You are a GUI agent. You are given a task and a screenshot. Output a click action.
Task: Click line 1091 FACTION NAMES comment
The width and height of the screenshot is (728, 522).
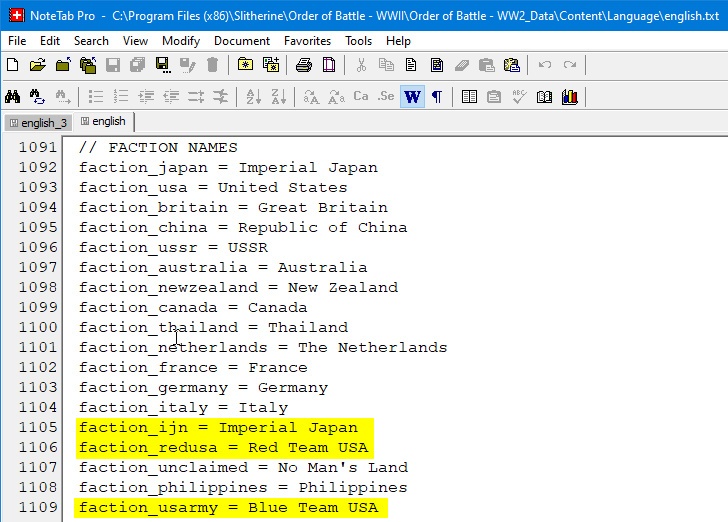158,148
